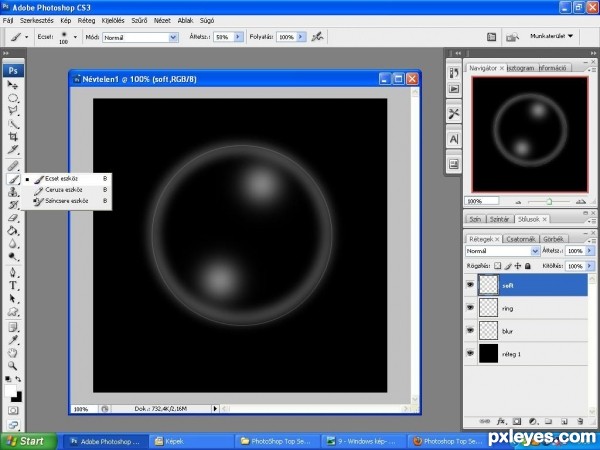The width and height of the screenshot is (600, 450).
Task: Select the Burn tool
Action: coord(13,256)
